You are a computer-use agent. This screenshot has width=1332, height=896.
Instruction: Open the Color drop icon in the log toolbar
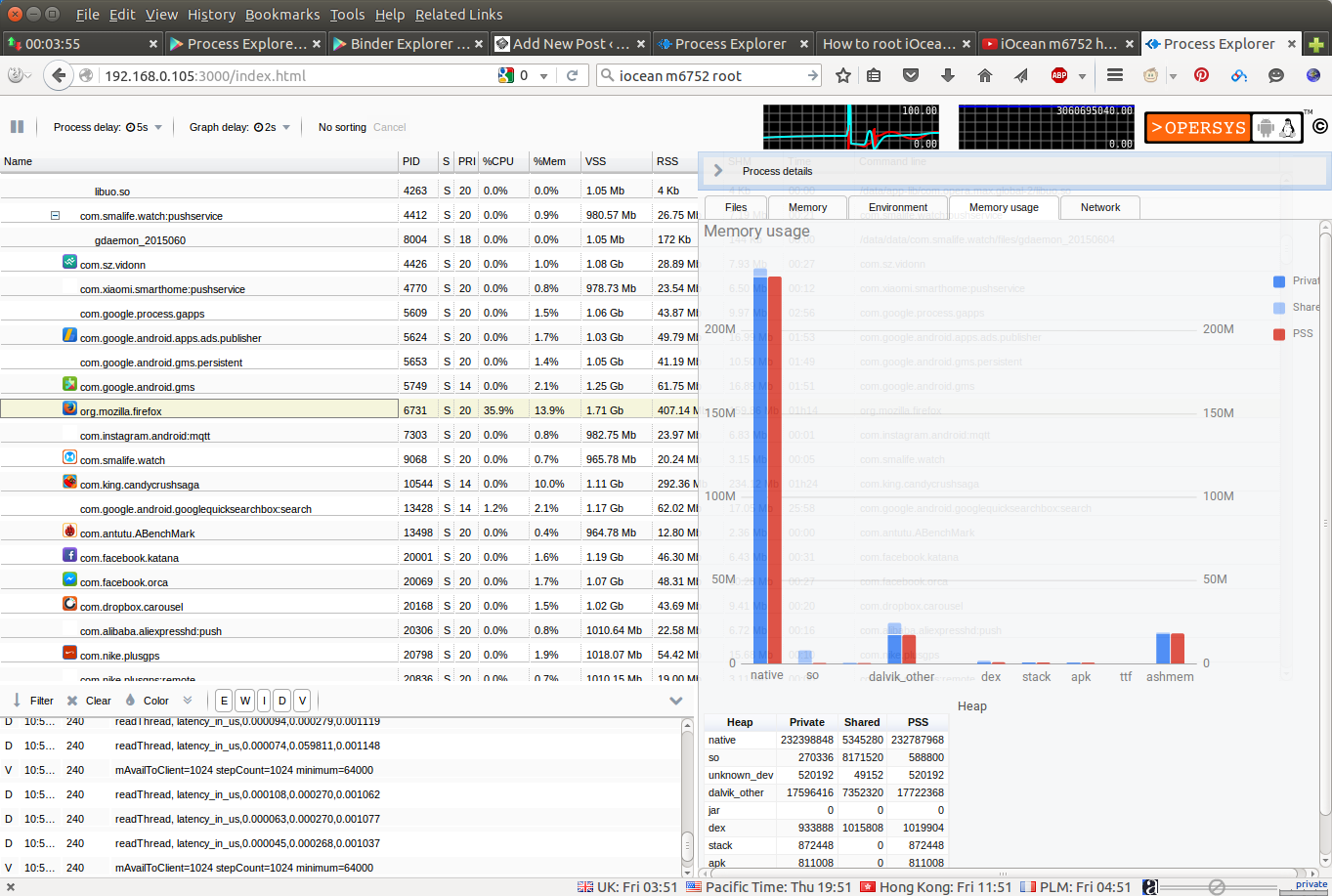(x=131, y=701)
